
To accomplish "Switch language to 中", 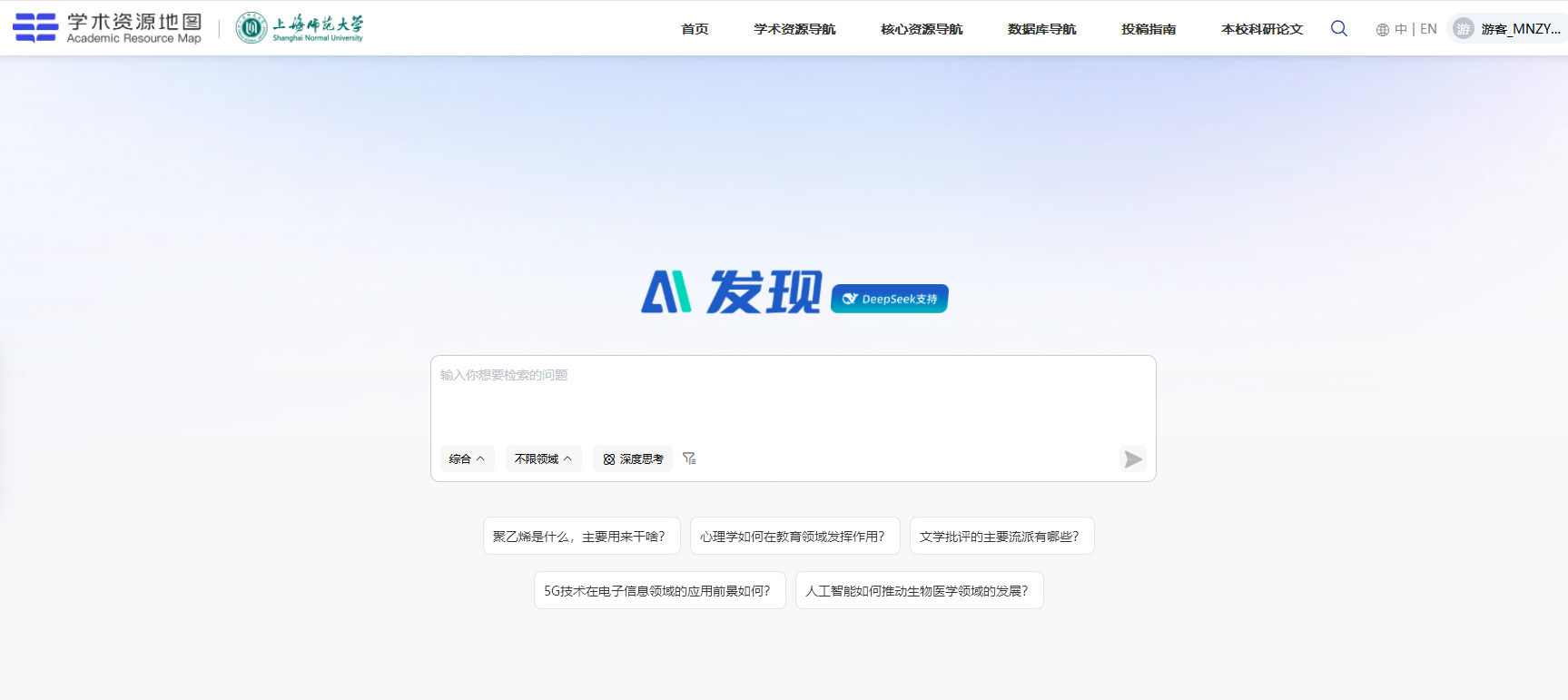I will pos(1400,29).
